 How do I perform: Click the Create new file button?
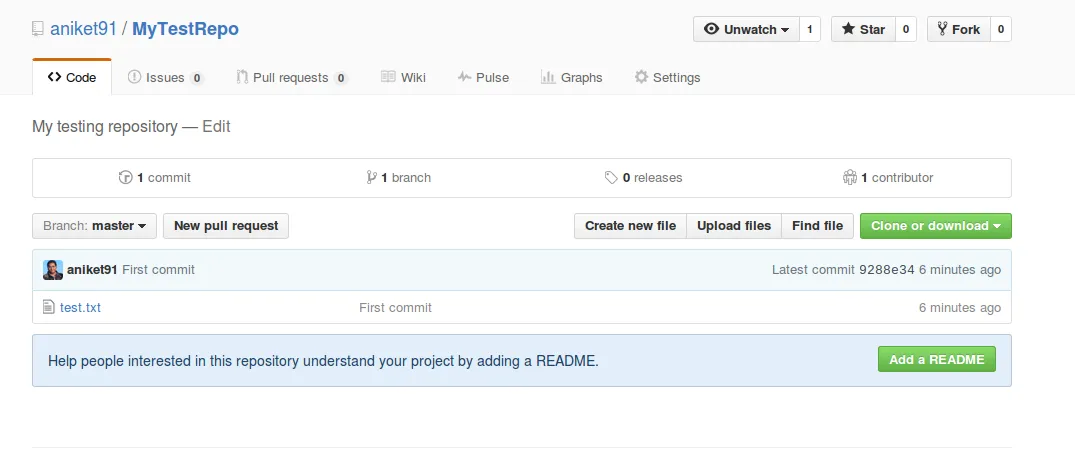[x=630, y=226]
